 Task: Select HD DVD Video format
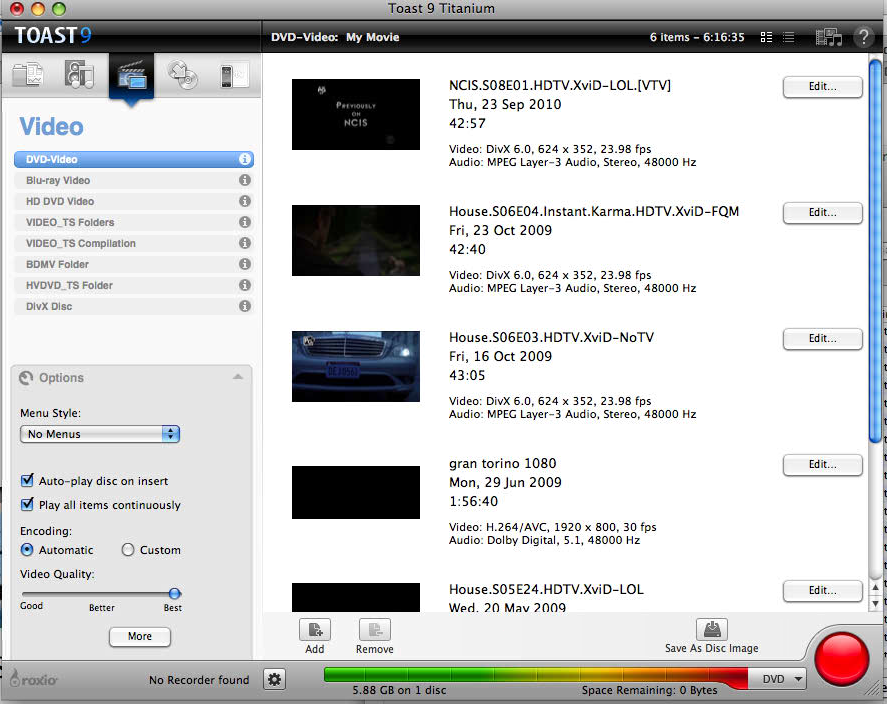tap(134, 201)
